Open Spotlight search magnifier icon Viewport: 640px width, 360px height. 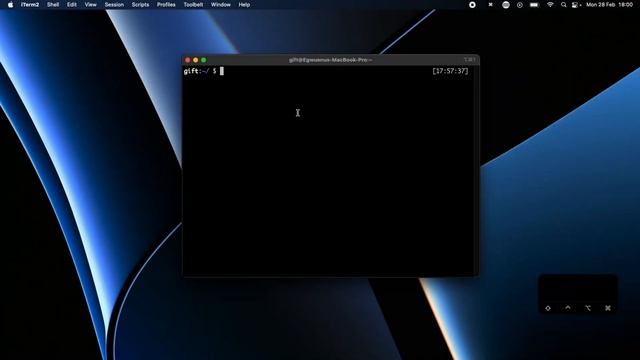pos(564,5)
